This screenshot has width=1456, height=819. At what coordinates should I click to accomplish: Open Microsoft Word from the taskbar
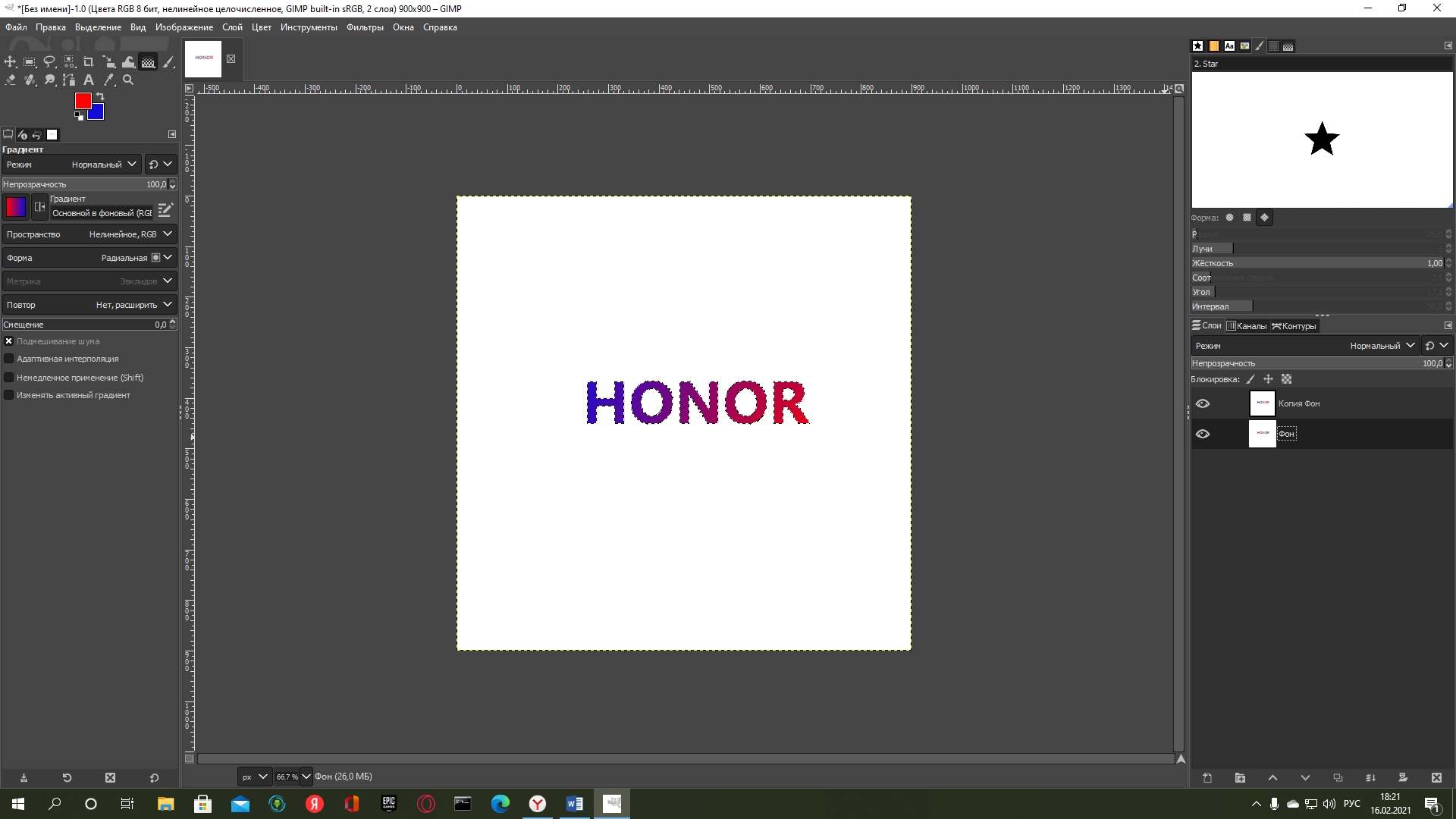pos(574,804)
